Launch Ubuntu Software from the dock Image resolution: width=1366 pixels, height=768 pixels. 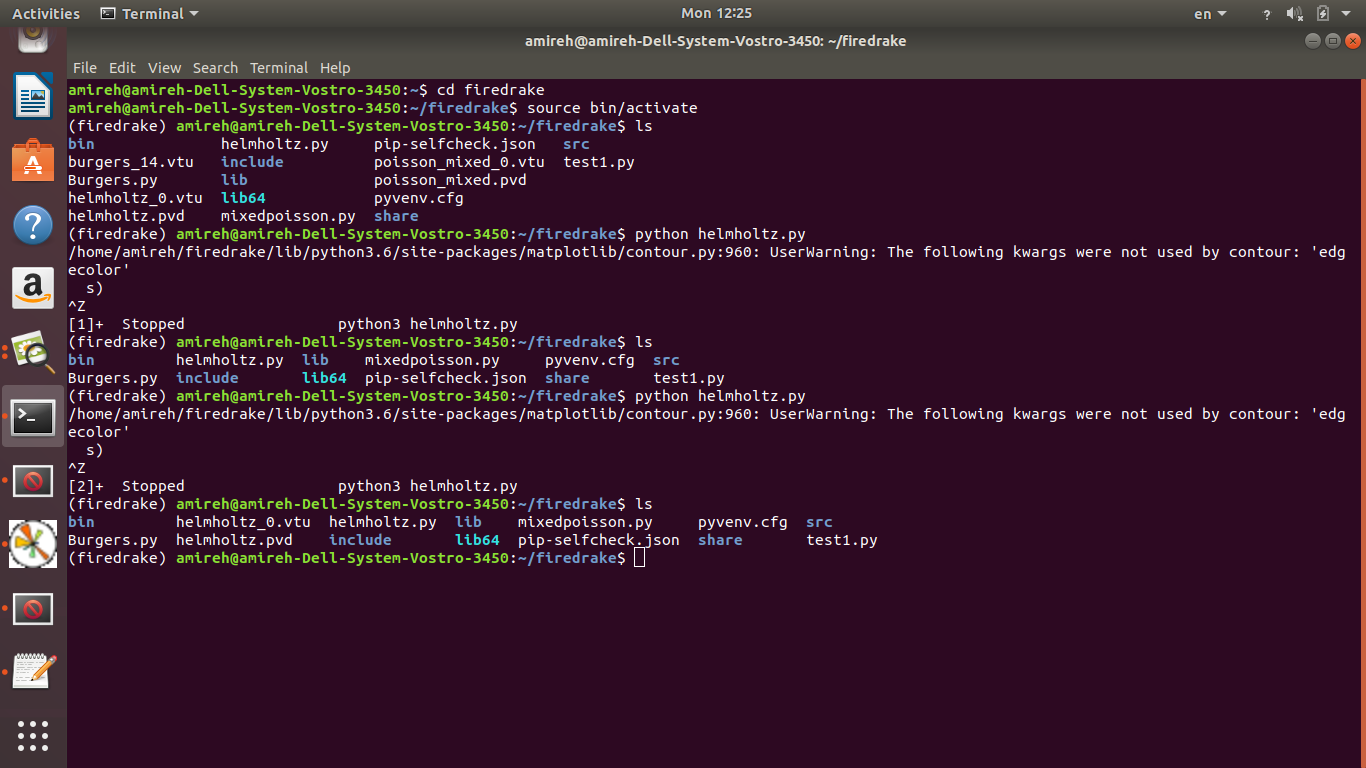[x=33, y=161]
